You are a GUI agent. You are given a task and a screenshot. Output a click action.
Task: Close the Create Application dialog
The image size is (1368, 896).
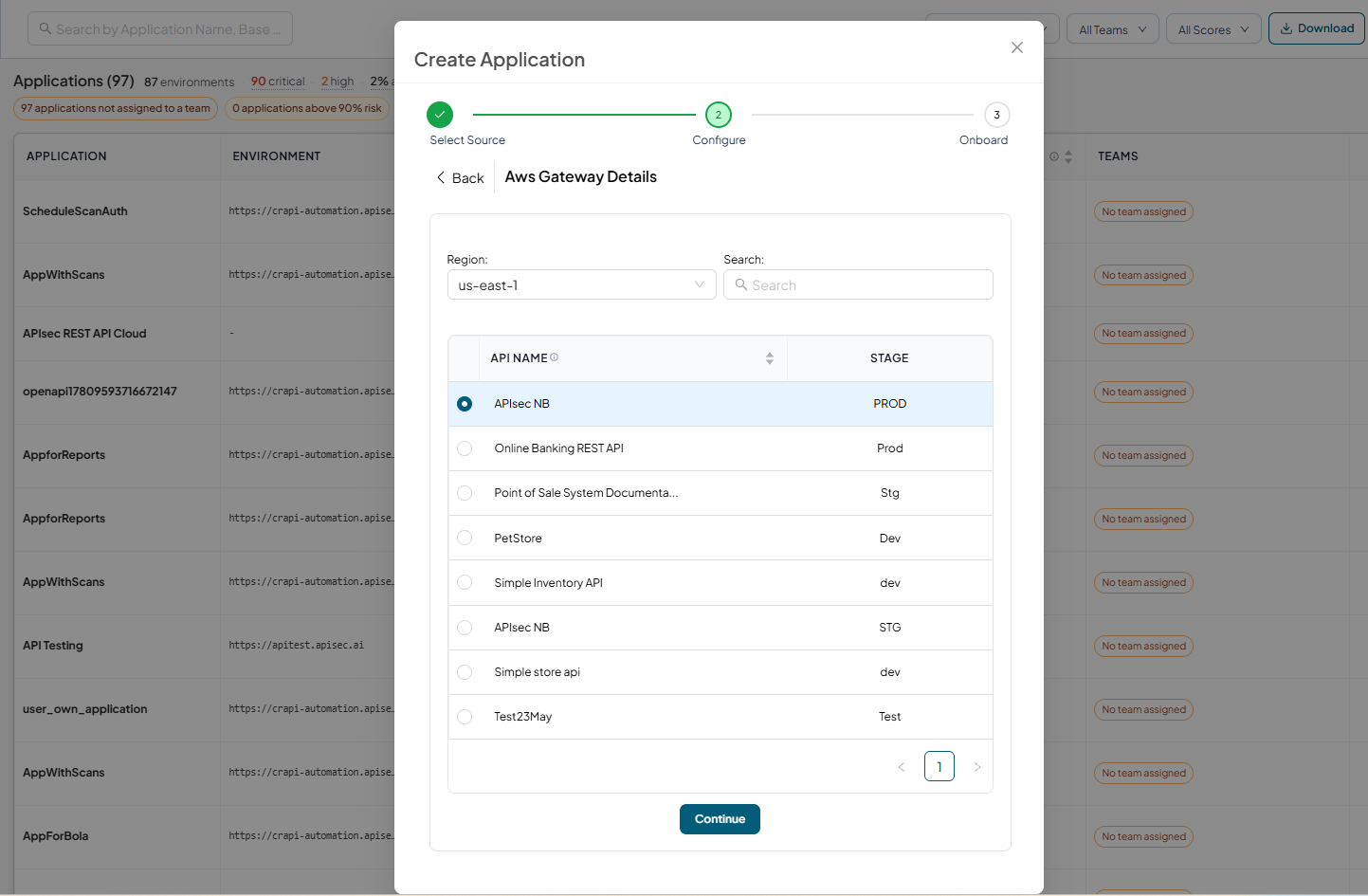(x=1016, y=47)
